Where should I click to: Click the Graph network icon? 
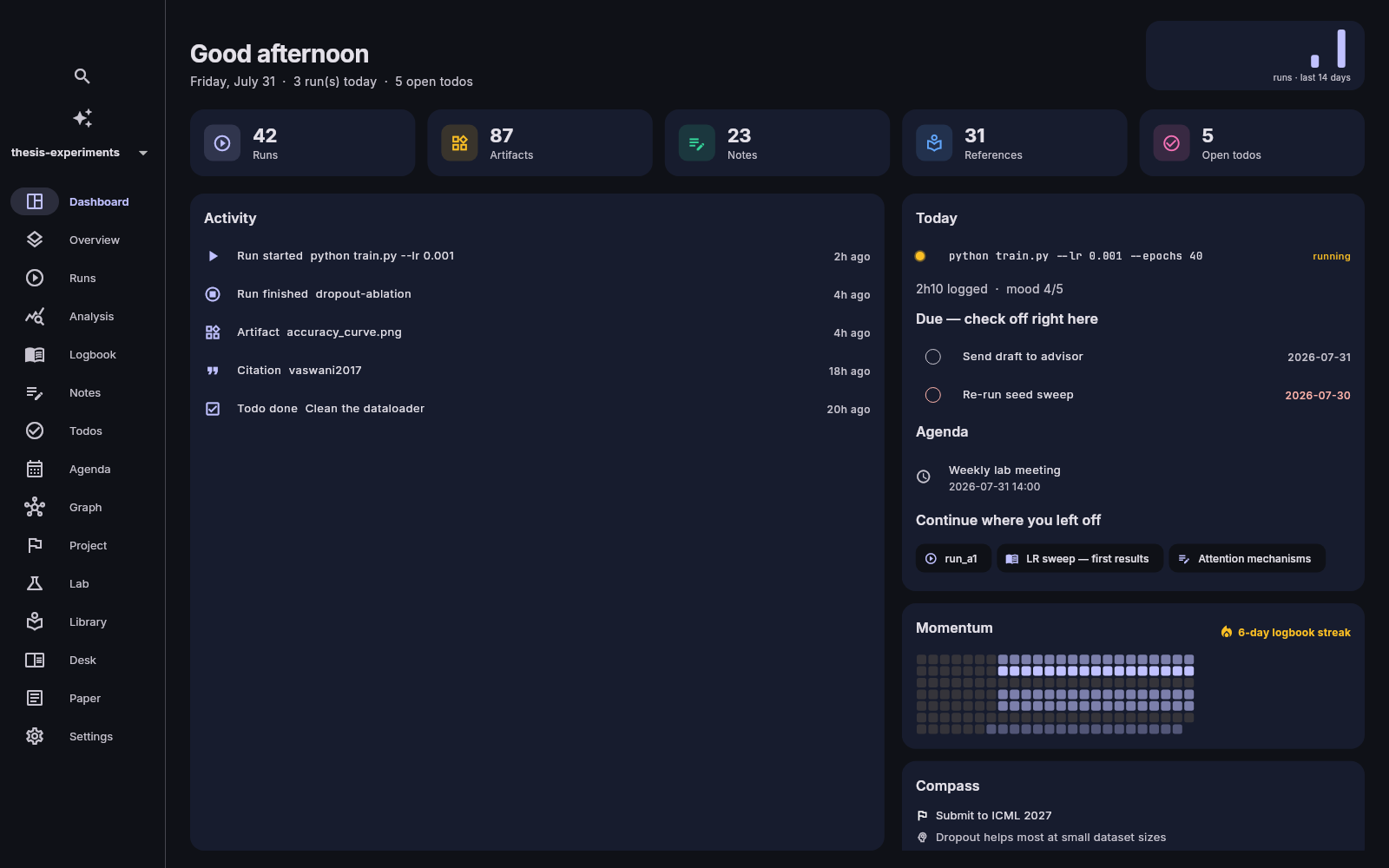[35, 507]
